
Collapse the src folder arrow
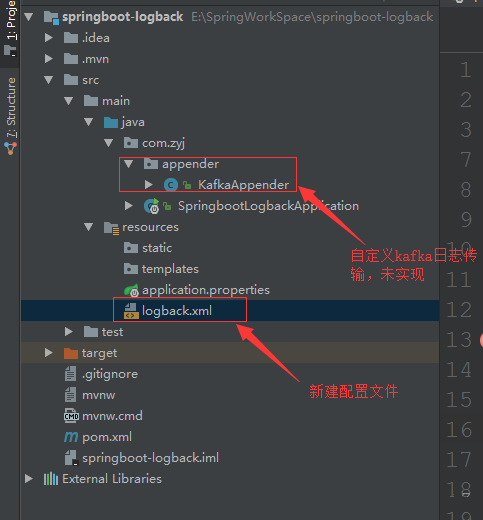[x=49, y=80]
